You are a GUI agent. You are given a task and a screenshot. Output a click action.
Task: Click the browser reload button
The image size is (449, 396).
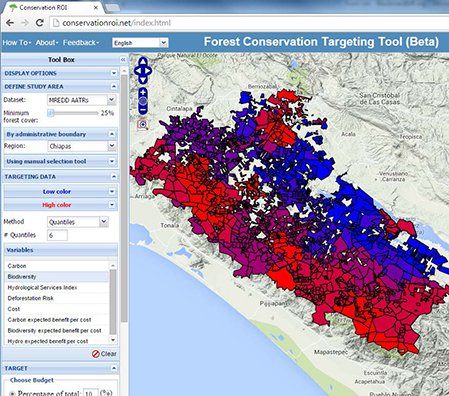40,23
